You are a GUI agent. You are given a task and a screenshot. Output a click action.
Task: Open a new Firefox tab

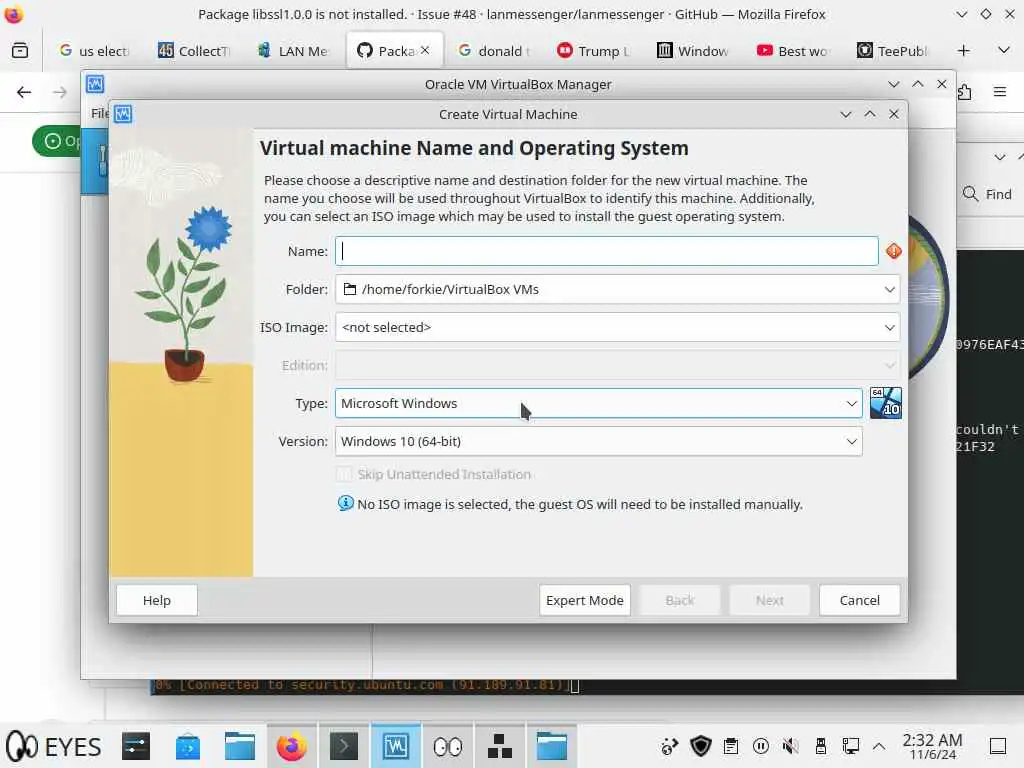[x=963, y=51]
